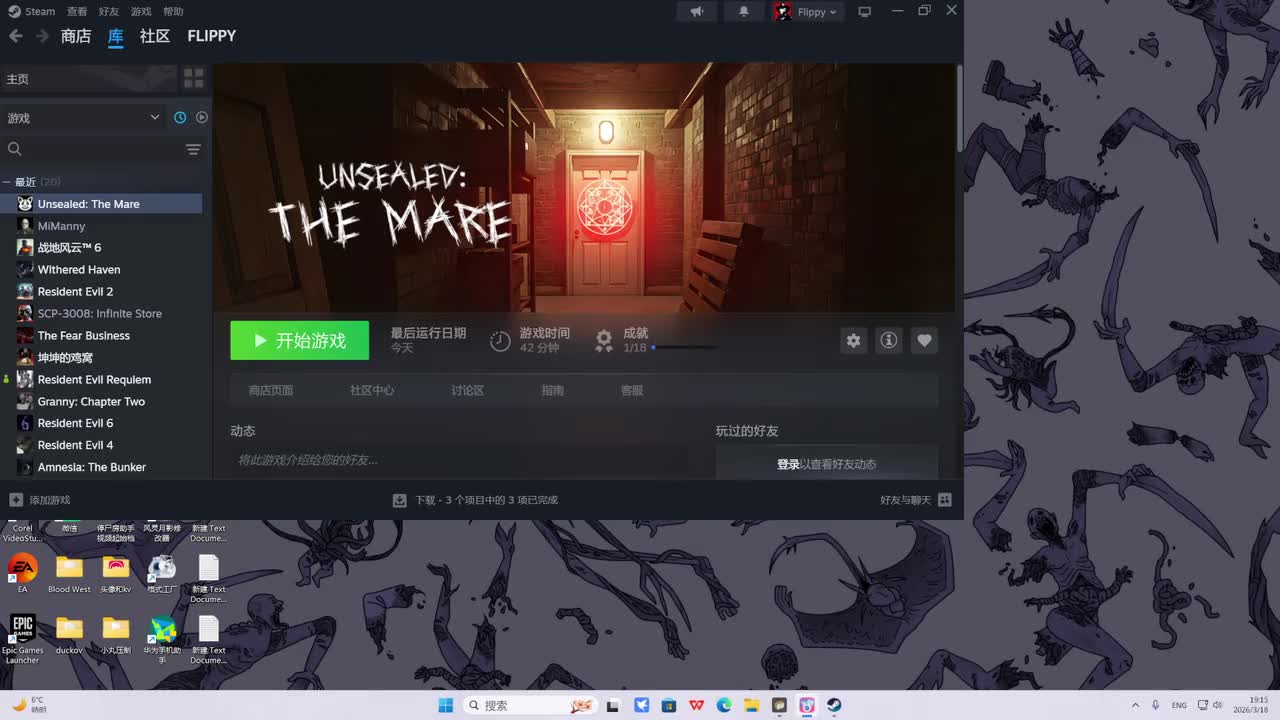
Task: Collapse the 最近 games section
Action: (x=7, y=182)
